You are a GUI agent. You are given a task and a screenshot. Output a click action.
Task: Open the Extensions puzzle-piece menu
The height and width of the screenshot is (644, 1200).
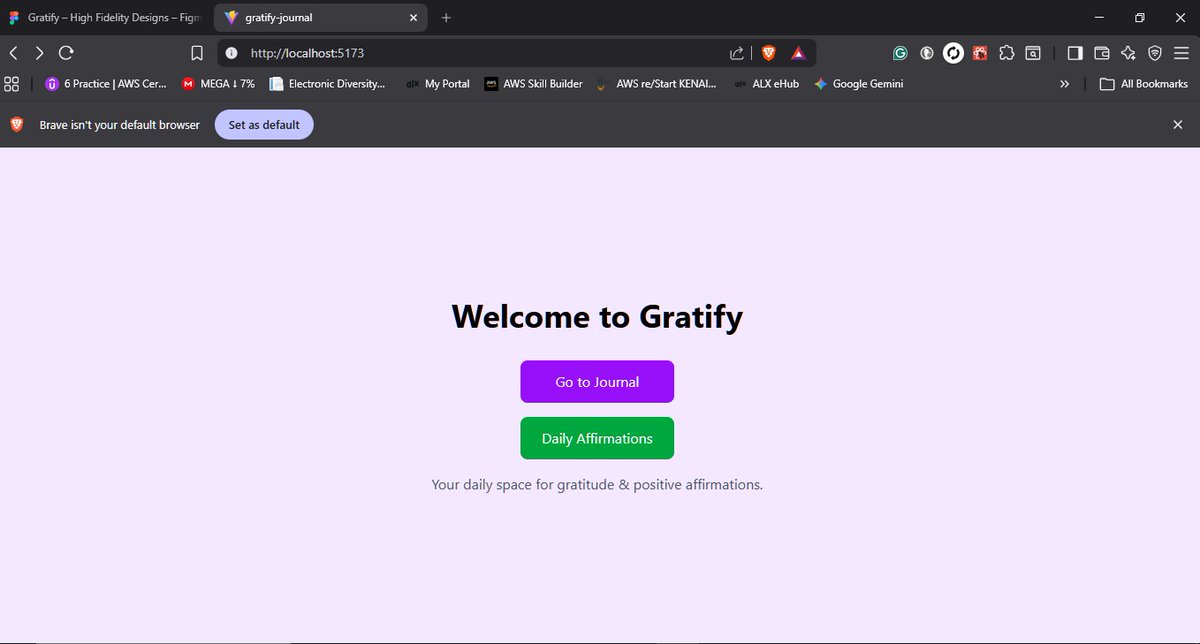click(x=1007, y=53)
